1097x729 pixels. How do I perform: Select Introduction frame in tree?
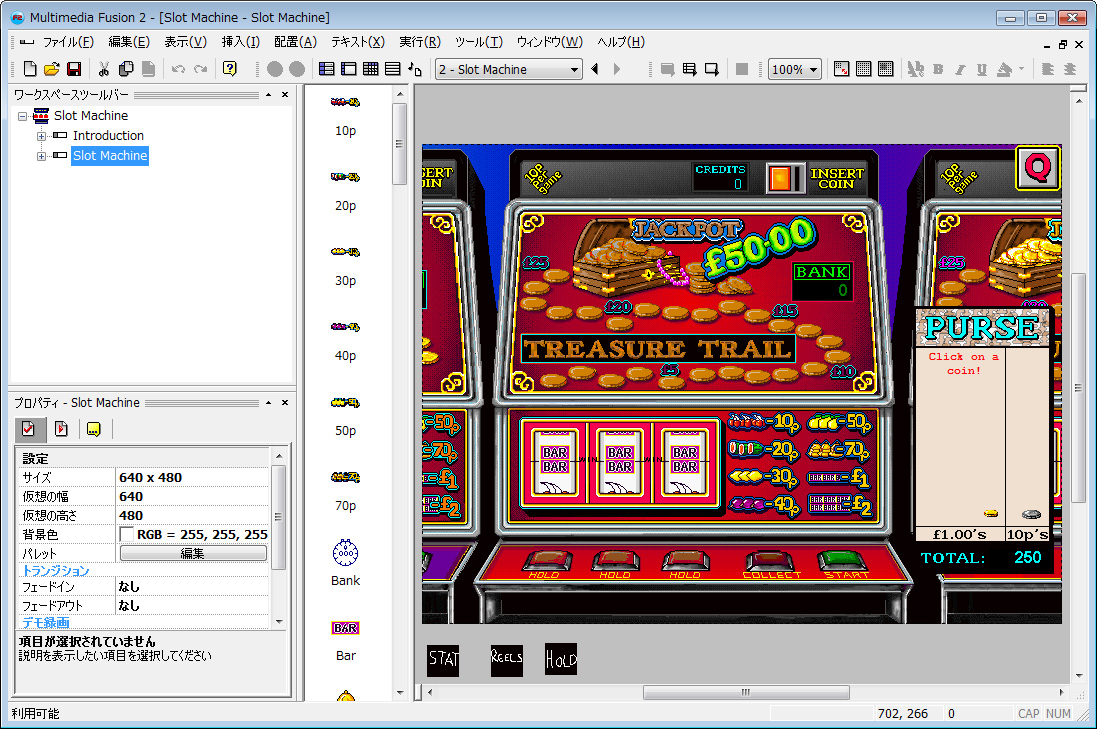click(x=108, y=136)
